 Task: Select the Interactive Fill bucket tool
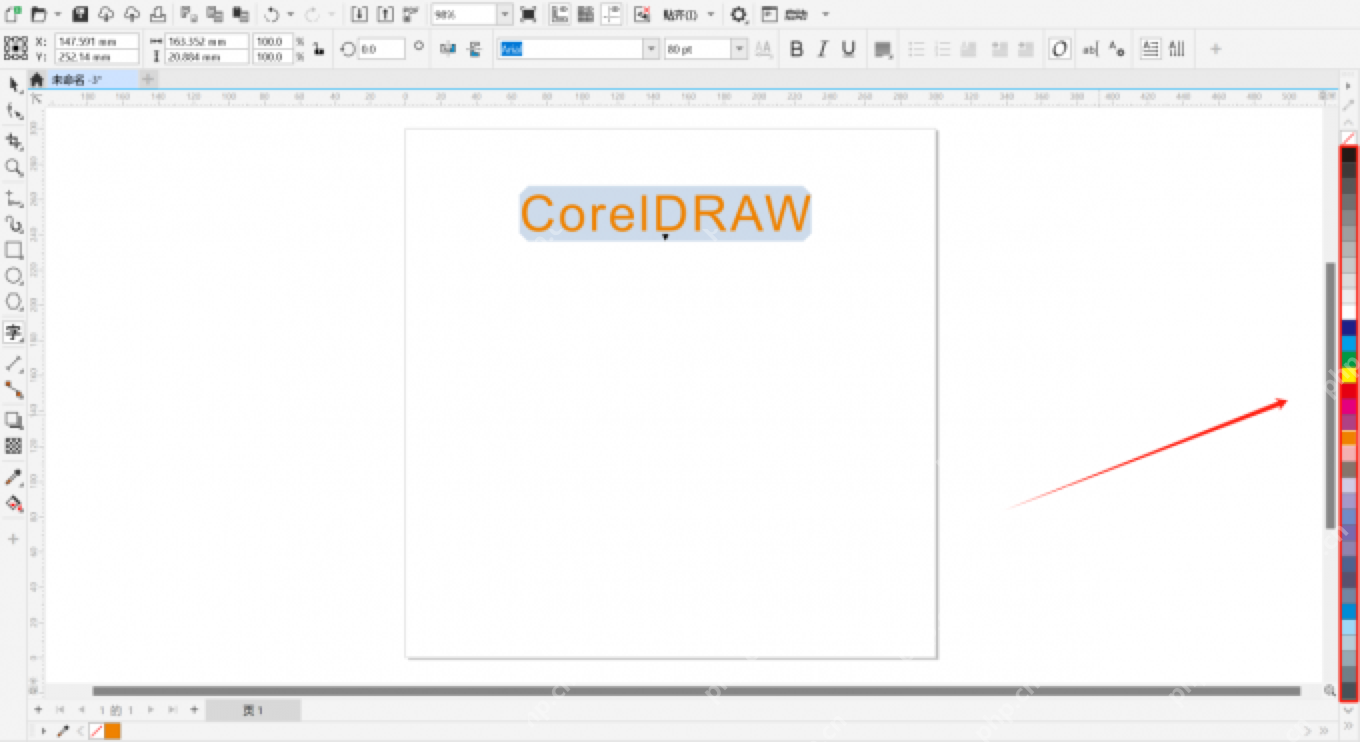pos(14,503)
